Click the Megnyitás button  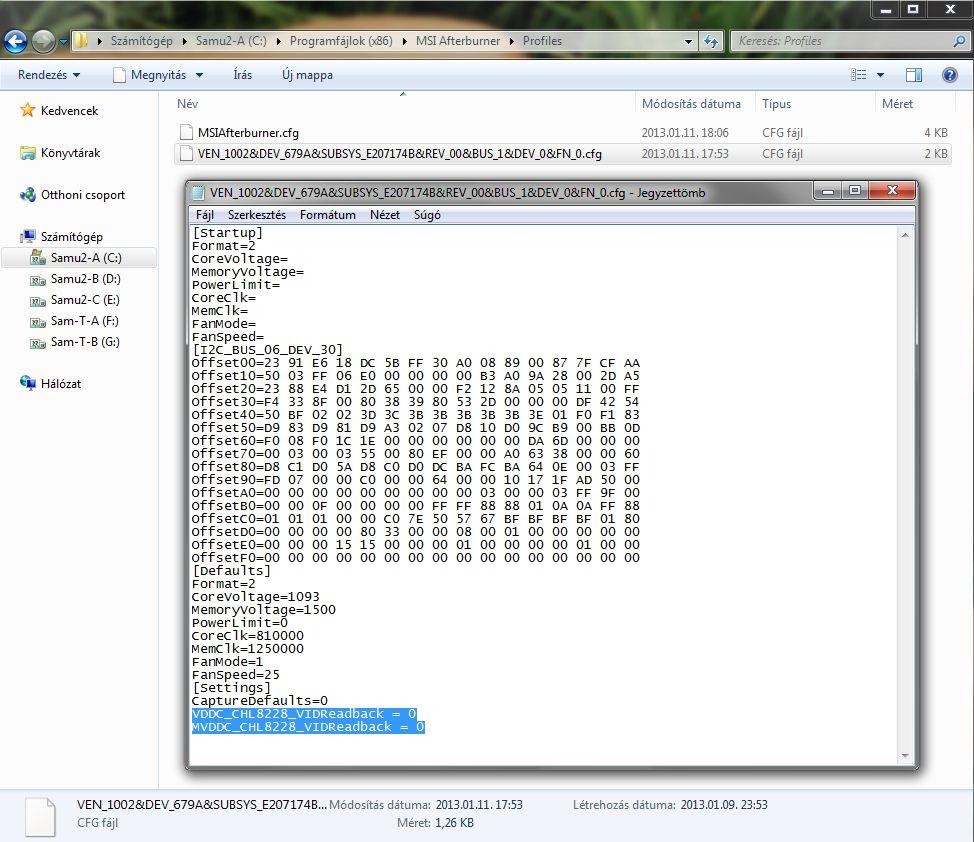pos(150,75)
